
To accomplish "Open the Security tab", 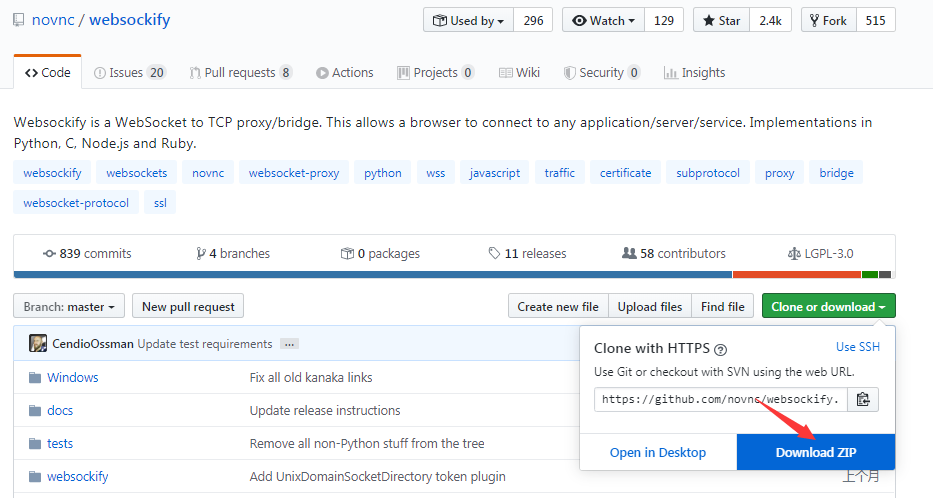I will coord(602,73).
